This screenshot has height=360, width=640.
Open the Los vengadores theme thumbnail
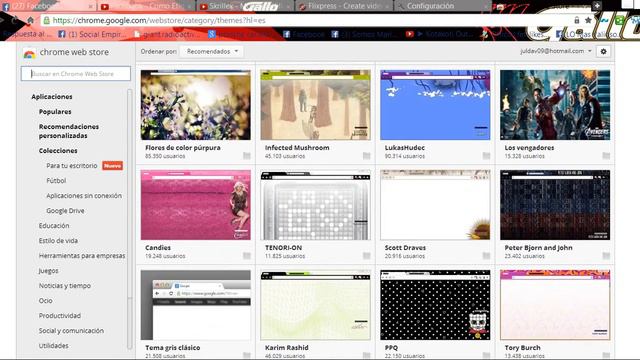tap(555, 105)
